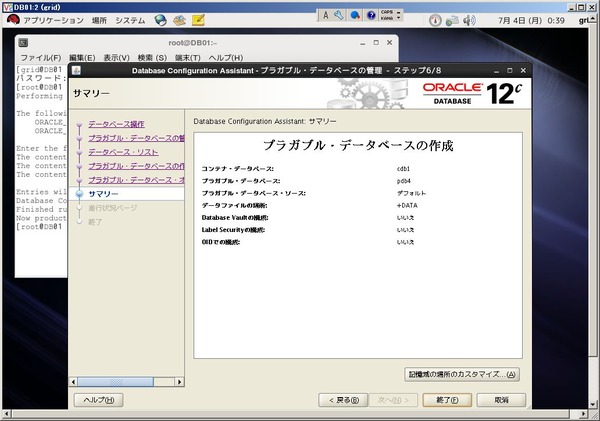Click sidebar scrollbar left arrow
Image resolution: width=600 pixels, height=421 pixels.
[73, 382]
